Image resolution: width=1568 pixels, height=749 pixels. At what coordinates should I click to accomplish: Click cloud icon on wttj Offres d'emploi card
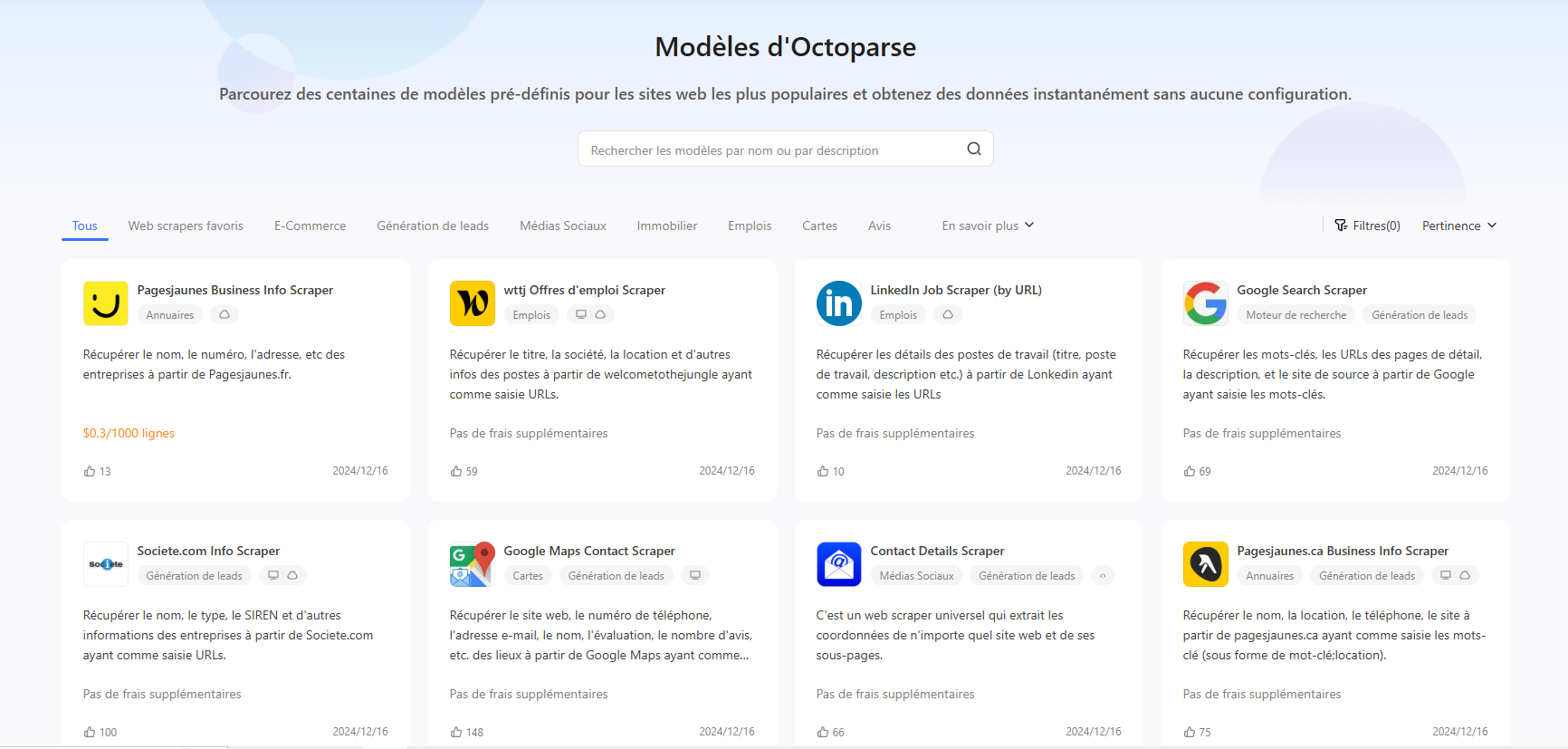(x=600, y=314)
